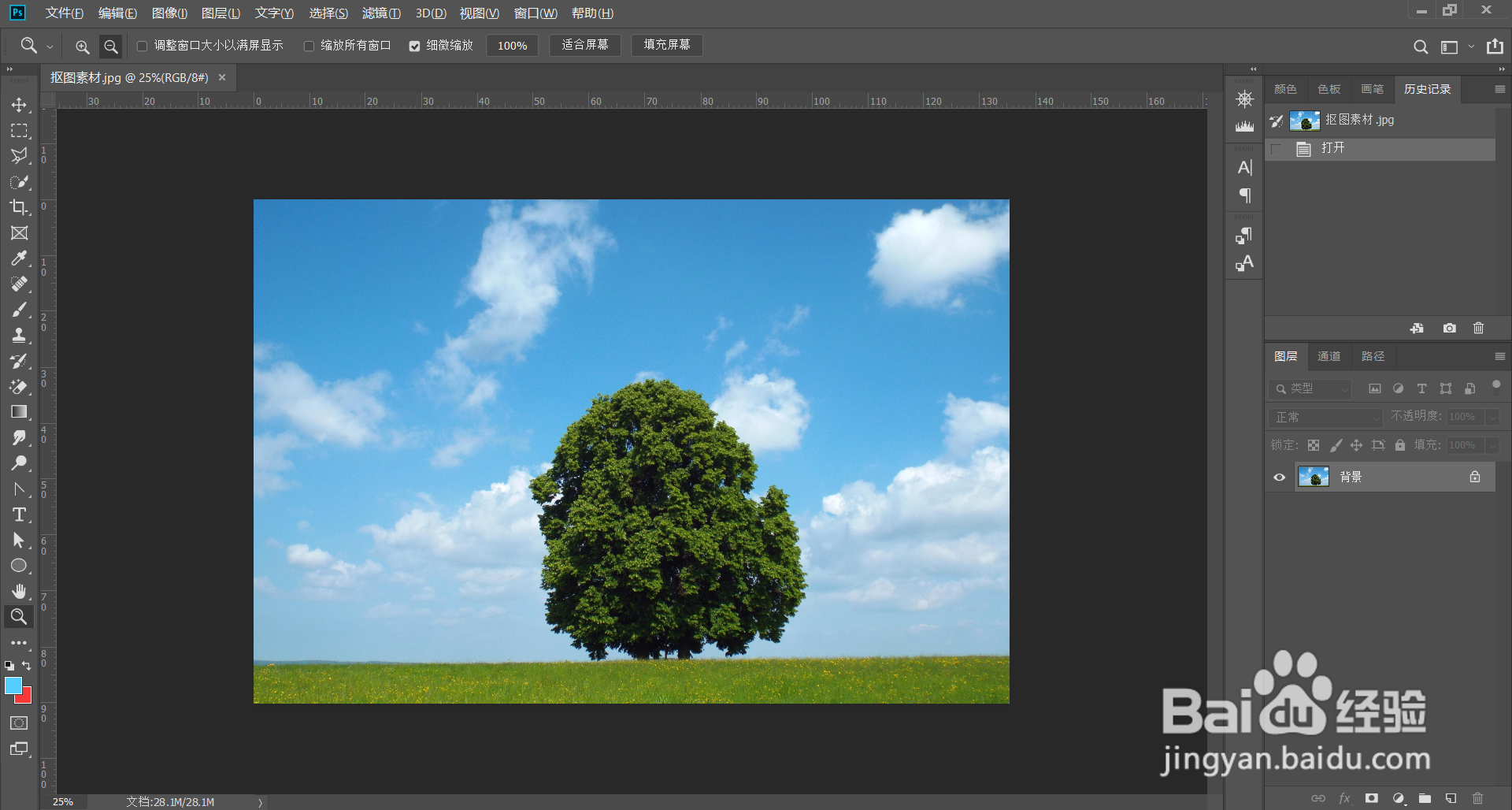
Task: Select the Path Selection tool
Action: 19,541
